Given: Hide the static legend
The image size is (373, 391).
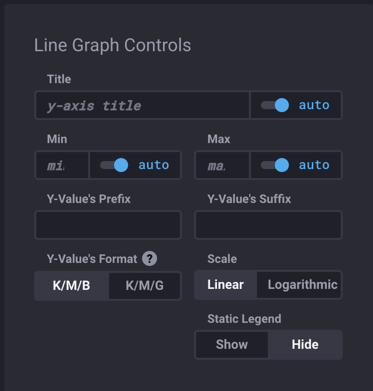Looking at the screenshot, I should (305, 345).
